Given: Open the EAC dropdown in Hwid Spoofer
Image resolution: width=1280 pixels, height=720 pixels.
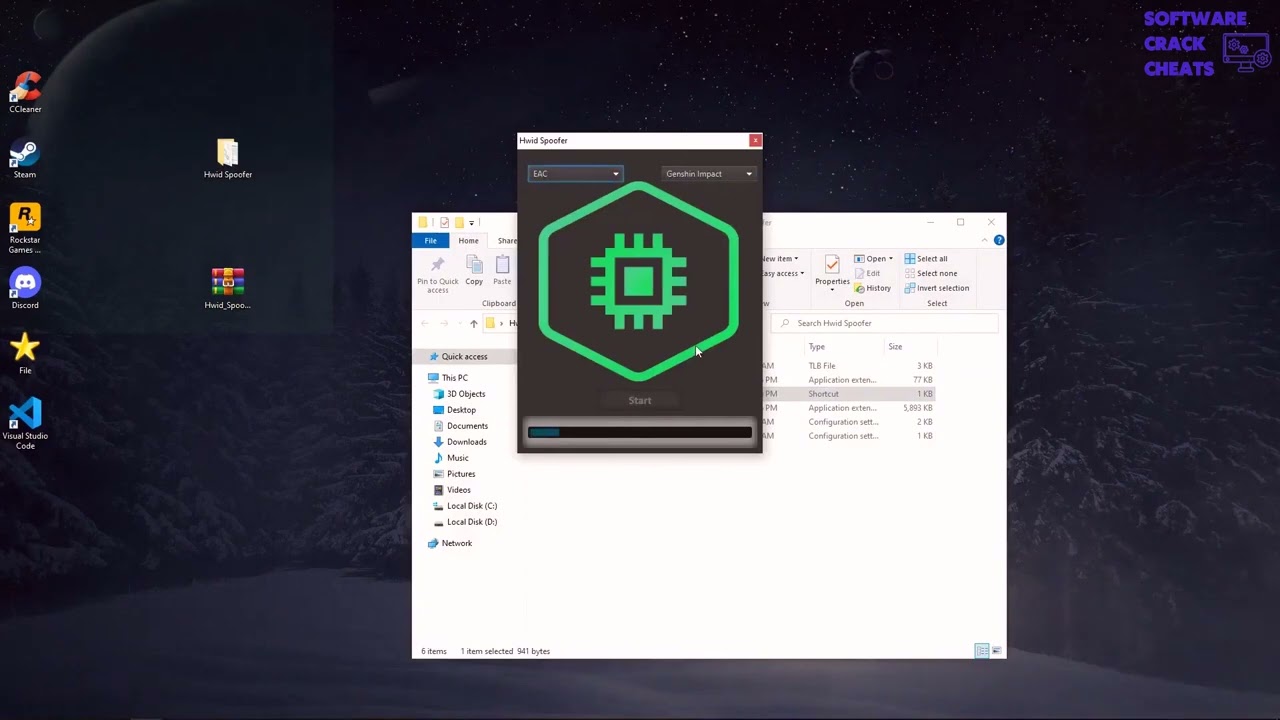Looking at the screenshot, I should point(575,174).
